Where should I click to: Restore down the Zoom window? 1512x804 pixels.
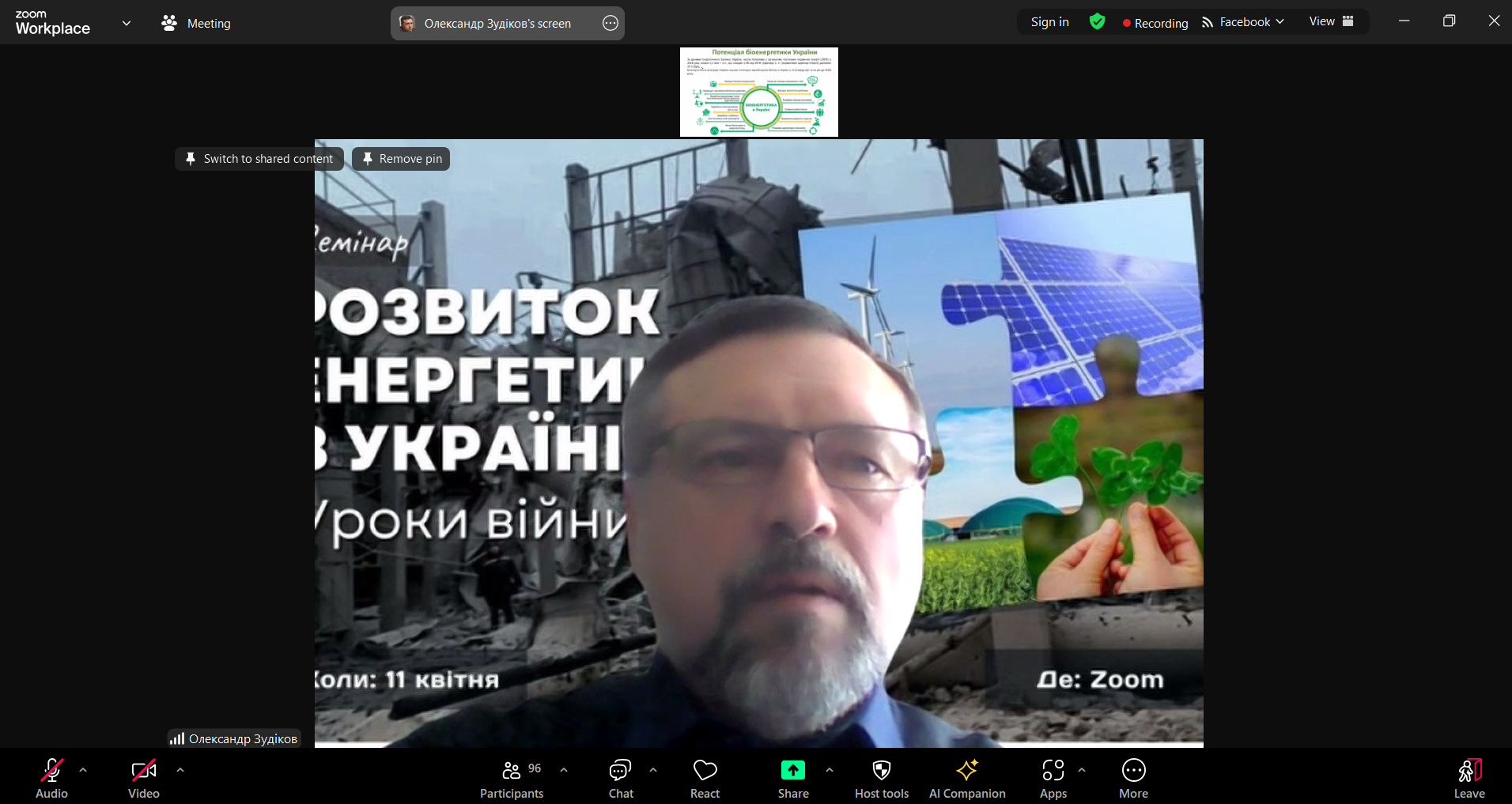[x=1449, y=21]
